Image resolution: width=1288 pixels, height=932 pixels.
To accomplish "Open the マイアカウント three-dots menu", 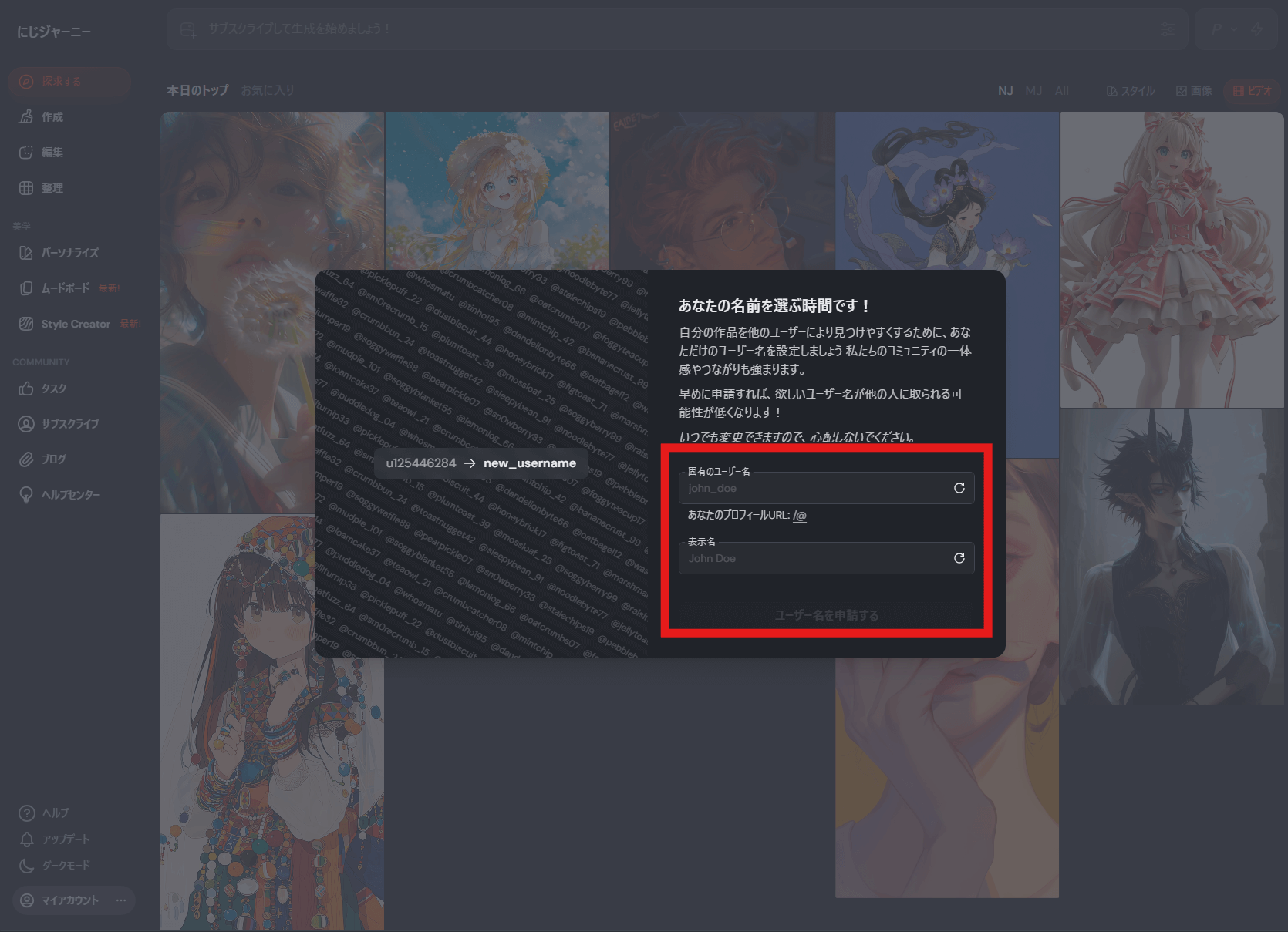I will click(121, 900).
